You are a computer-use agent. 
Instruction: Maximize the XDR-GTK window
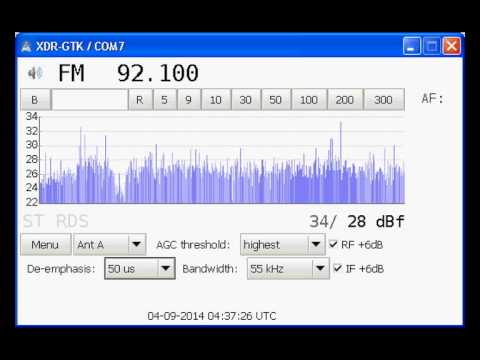coord(432,46)
